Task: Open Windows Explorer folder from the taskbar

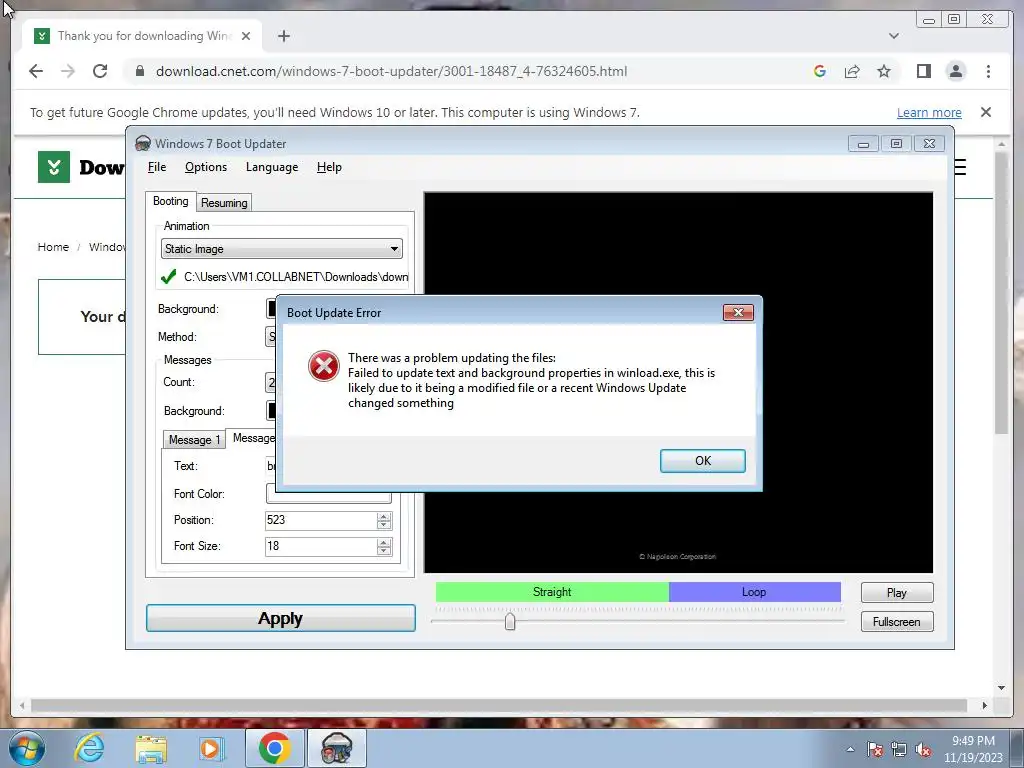Action: pos(151,748)
